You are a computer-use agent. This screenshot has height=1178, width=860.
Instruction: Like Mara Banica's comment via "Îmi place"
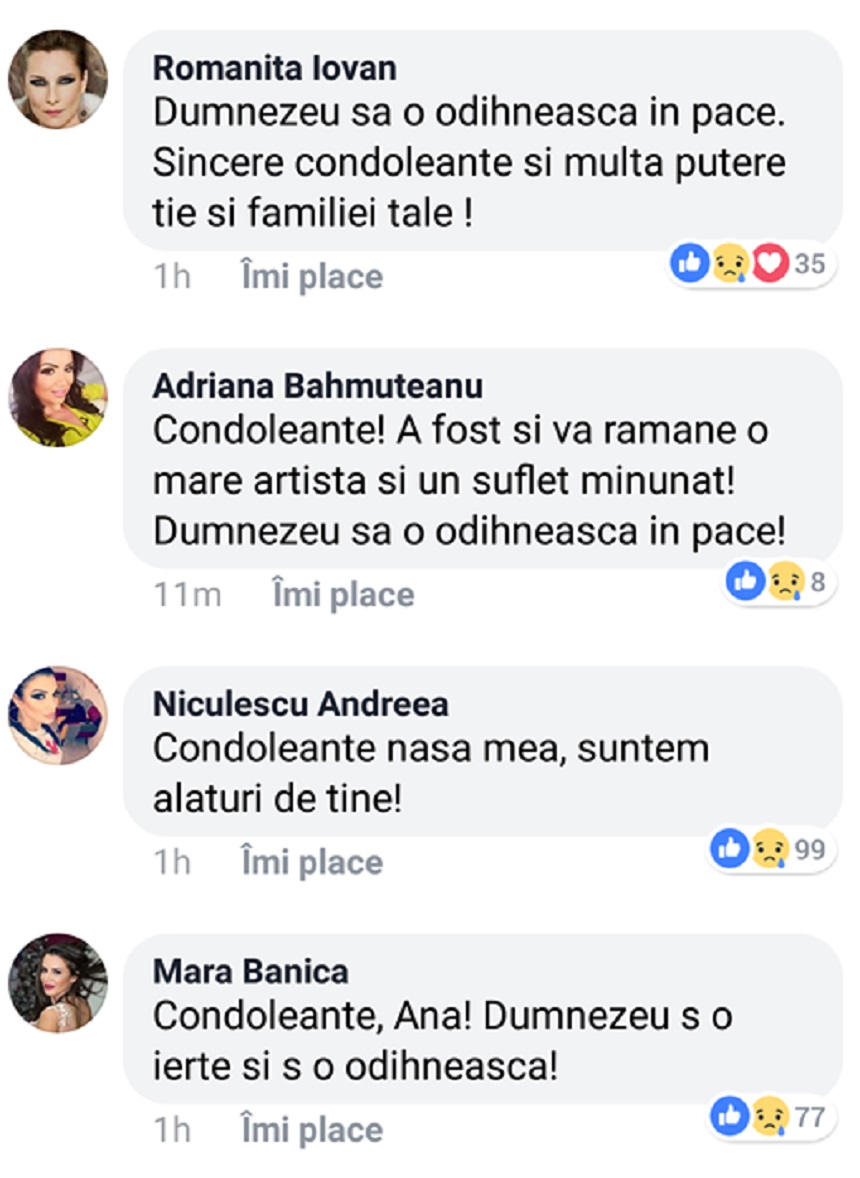312,1130
